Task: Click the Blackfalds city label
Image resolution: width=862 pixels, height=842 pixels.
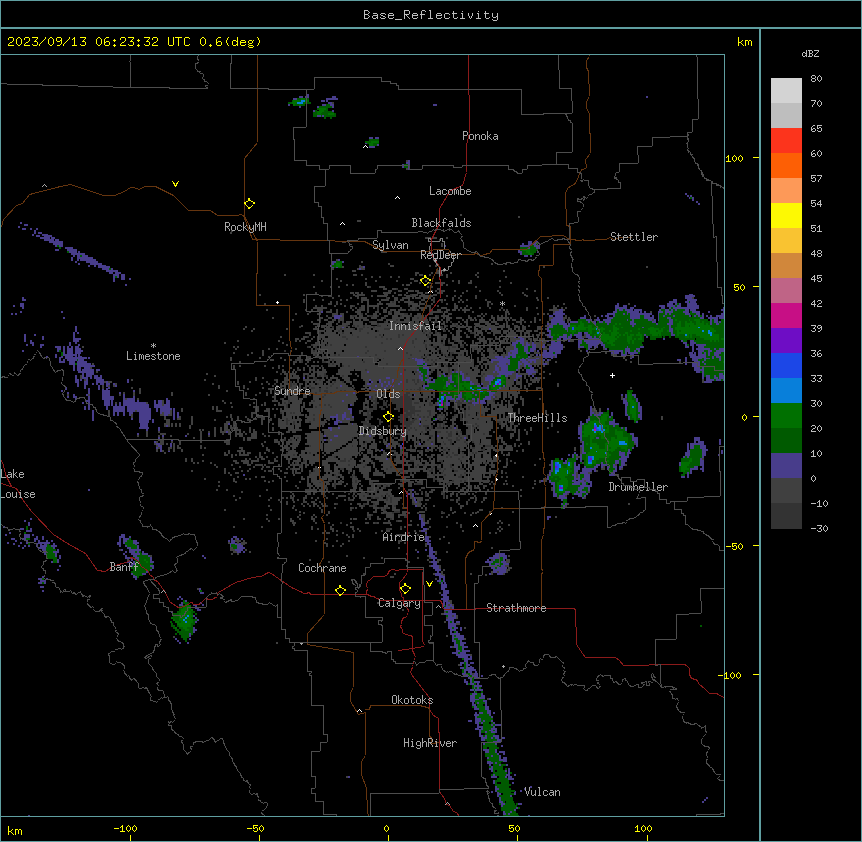Action: (441, 223)
